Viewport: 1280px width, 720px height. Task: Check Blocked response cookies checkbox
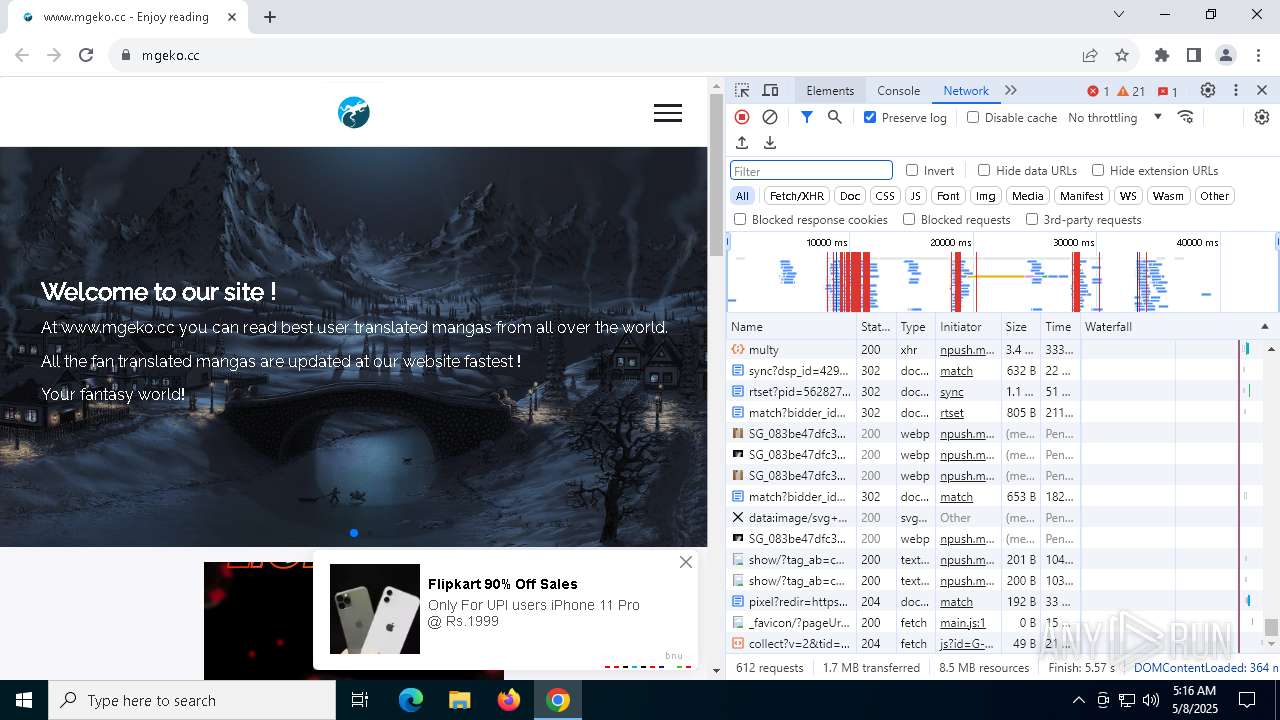click(740, 219)
